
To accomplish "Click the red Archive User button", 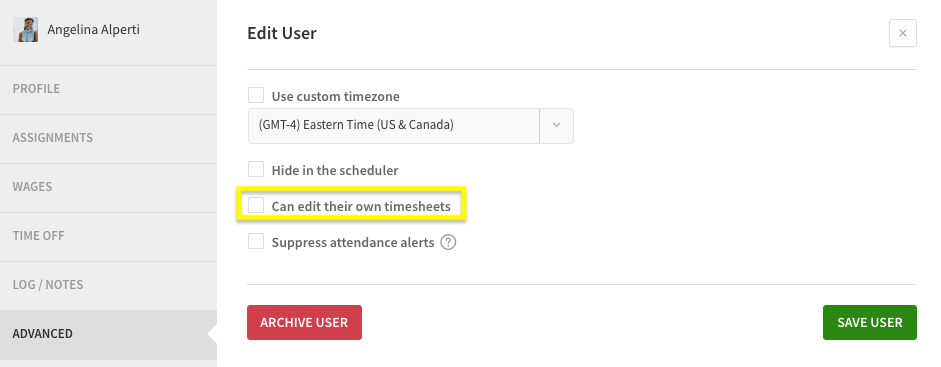I will pos(304,323).
